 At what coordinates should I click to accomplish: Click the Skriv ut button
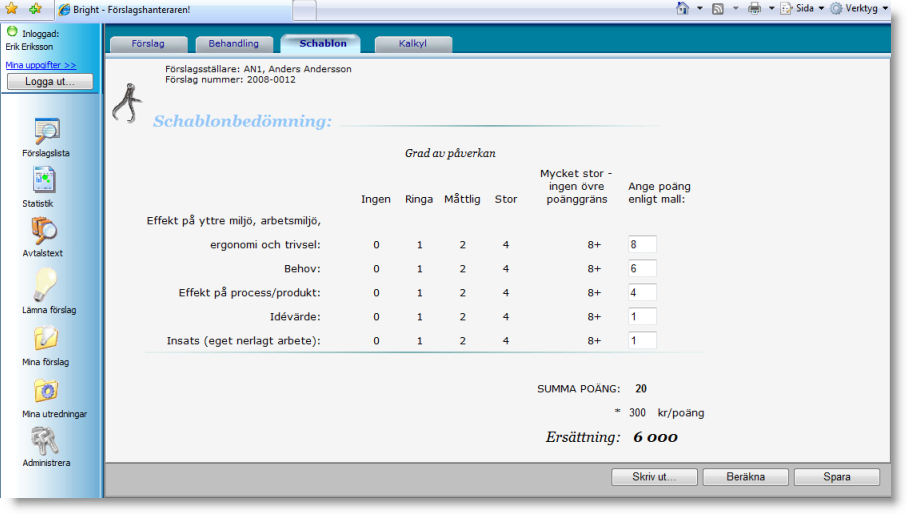(654, 477)
